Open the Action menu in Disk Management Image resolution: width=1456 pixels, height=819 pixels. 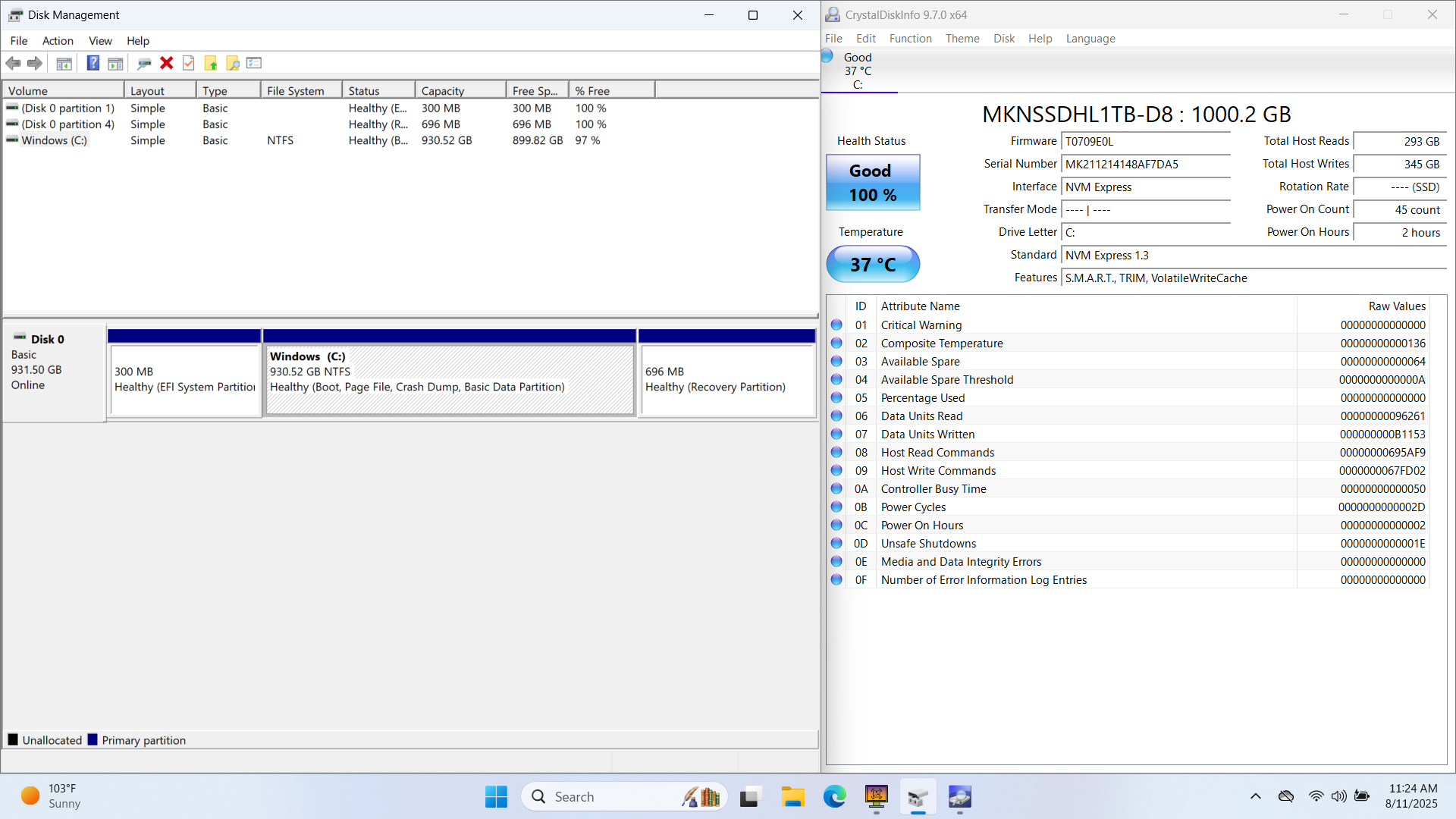tap(58, 41)
